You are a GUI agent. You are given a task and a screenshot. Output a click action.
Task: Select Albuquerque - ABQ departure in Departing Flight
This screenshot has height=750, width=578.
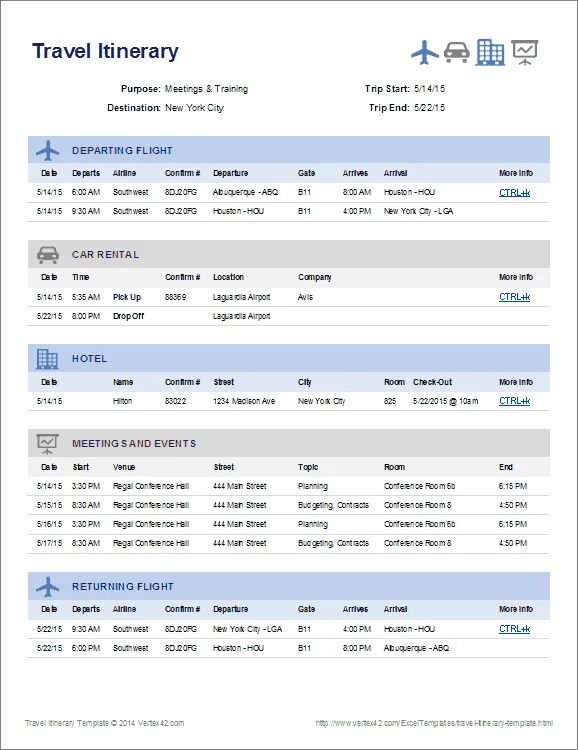(245, 192)
